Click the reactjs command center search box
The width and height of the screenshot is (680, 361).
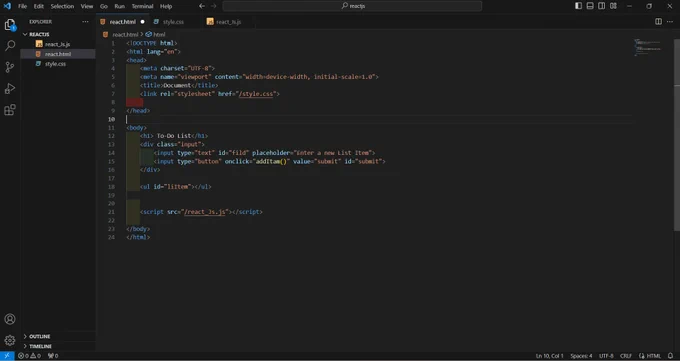tap(352, 6)
